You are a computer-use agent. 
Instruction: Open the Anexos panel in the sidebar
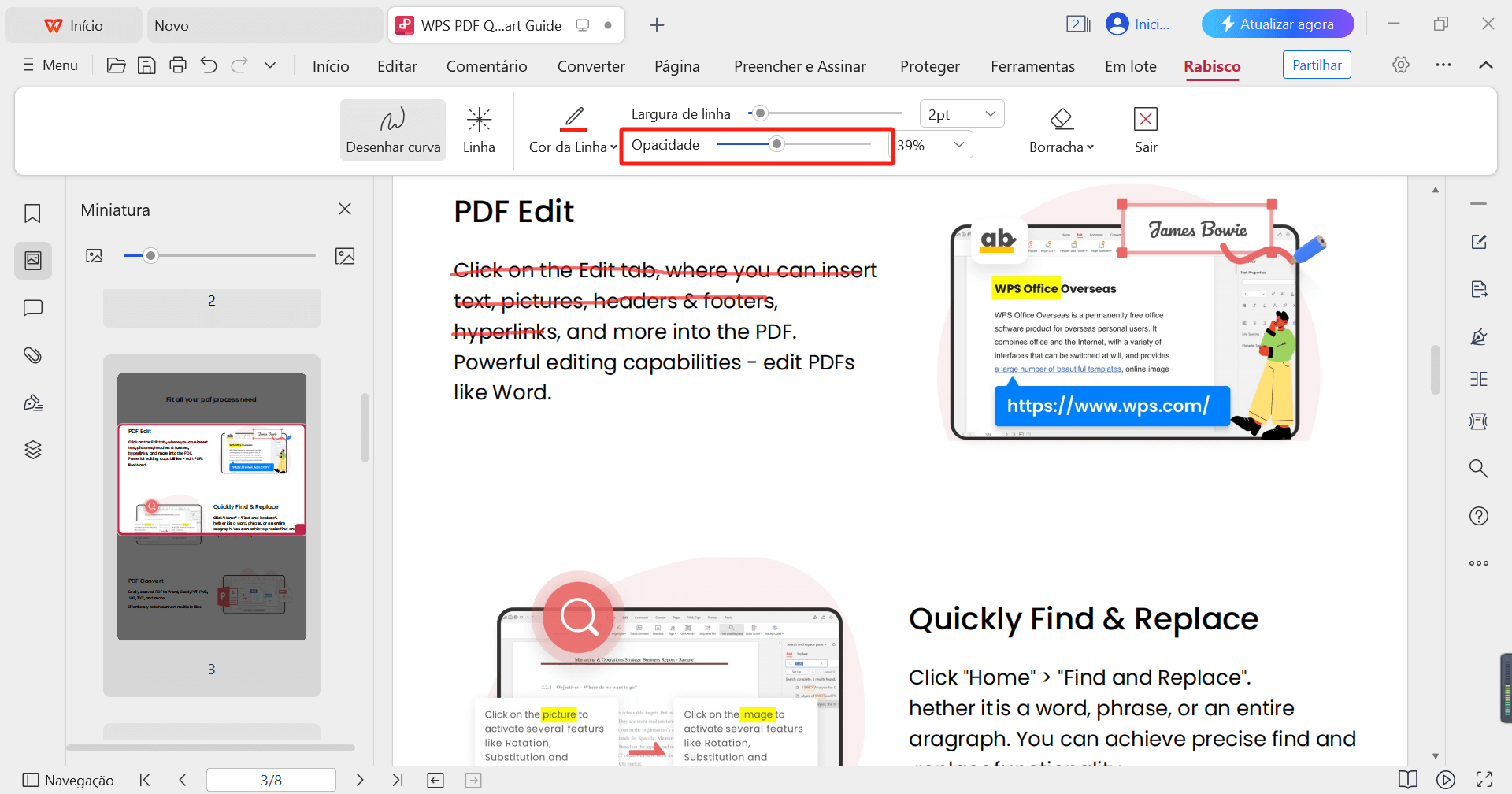[32, 355]
